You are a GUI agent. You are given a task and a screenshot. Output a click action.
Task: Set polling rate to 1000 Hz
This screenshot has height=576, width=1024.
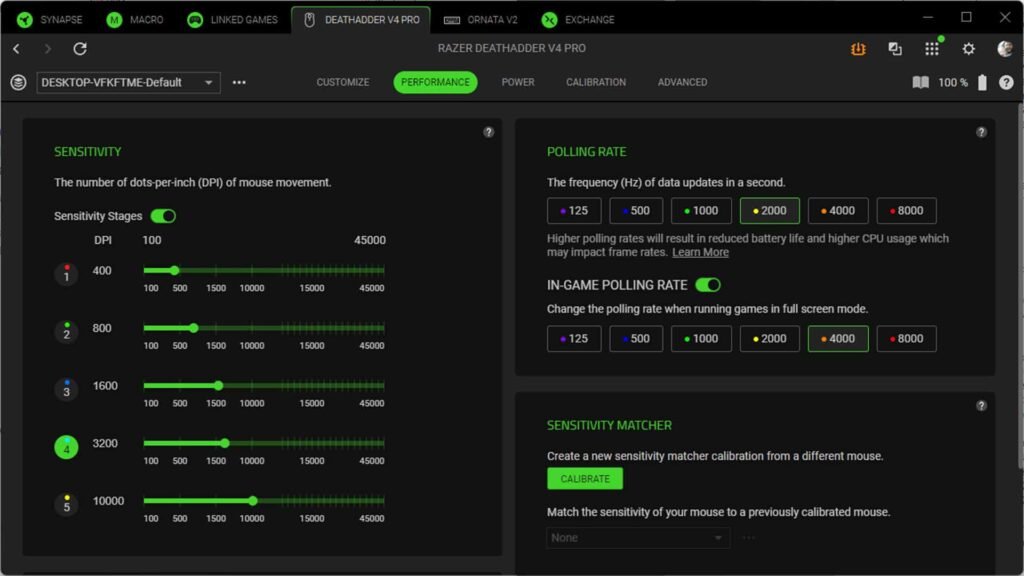point(701,210)
